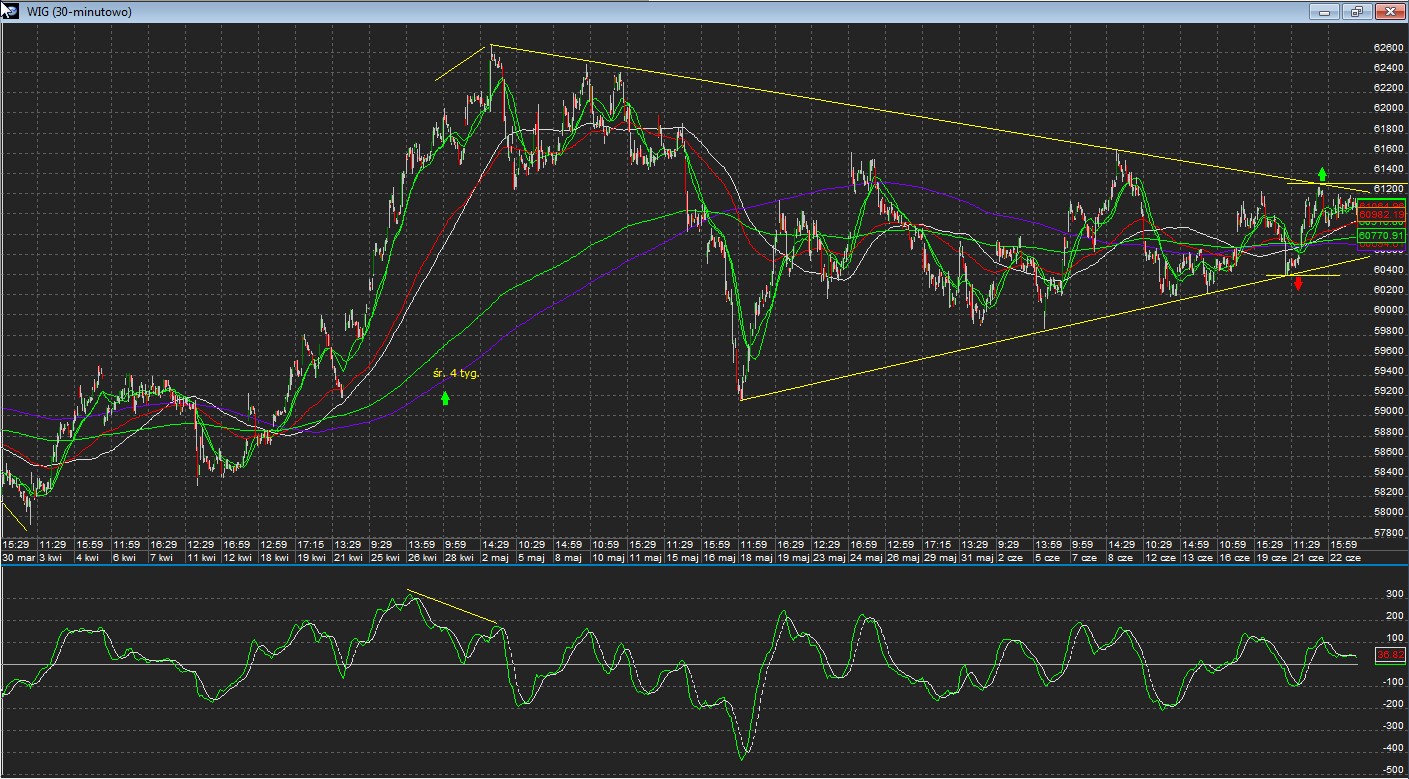Restore down the WIG chart window
Viewport: 1409px width, 779px height.
point(1357,12)
